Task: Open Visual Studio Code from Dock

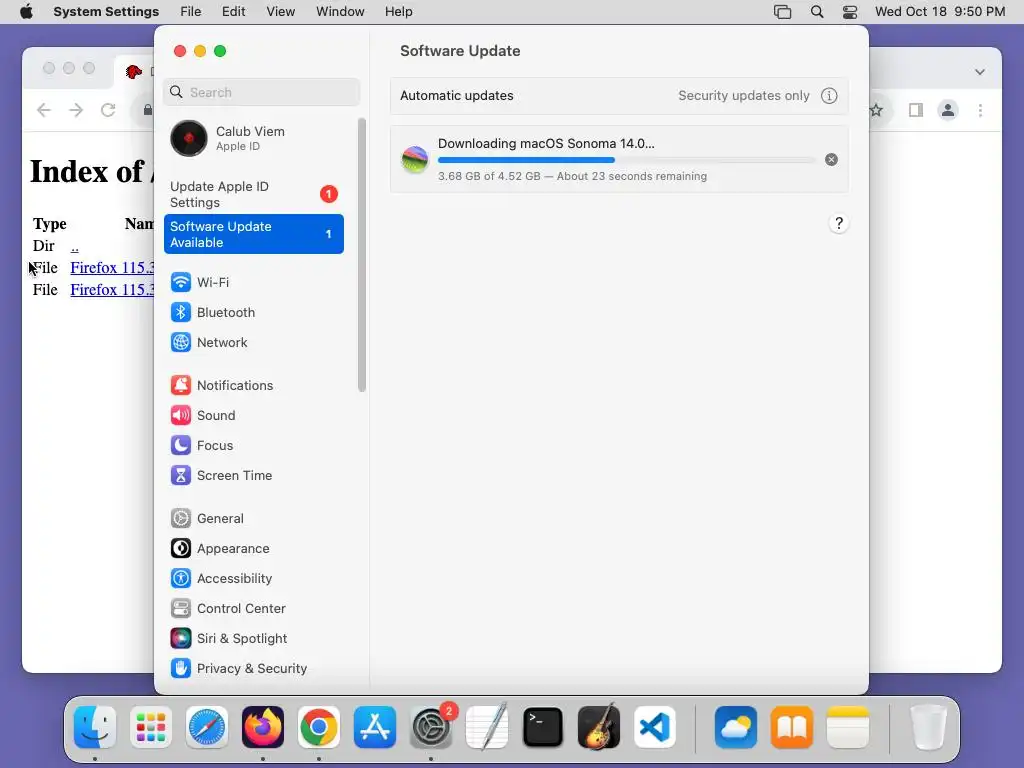Action: click(655, 727)
